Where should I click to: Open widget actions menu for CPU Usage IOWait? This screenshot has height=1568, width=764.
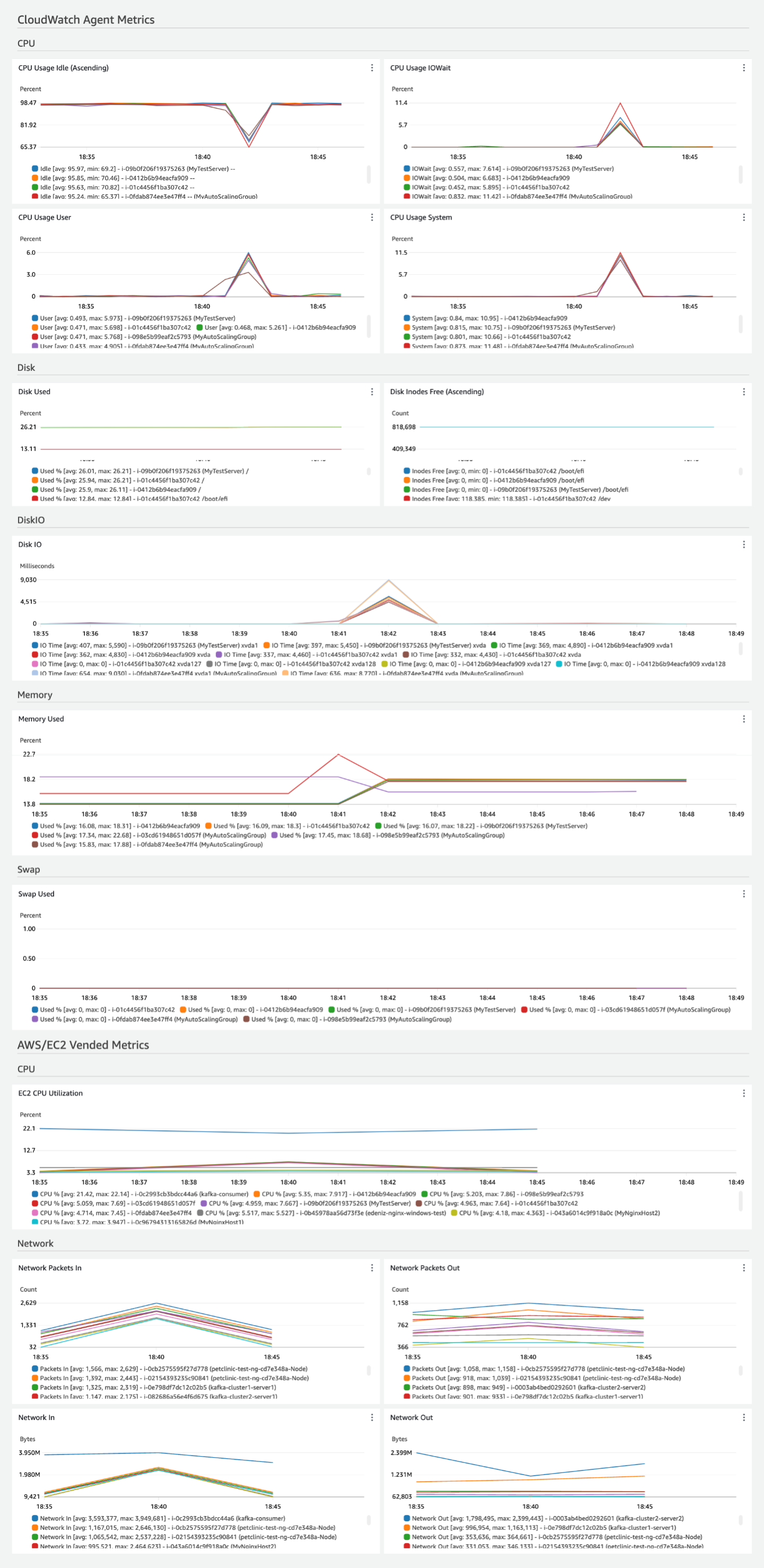pos(743,68)
